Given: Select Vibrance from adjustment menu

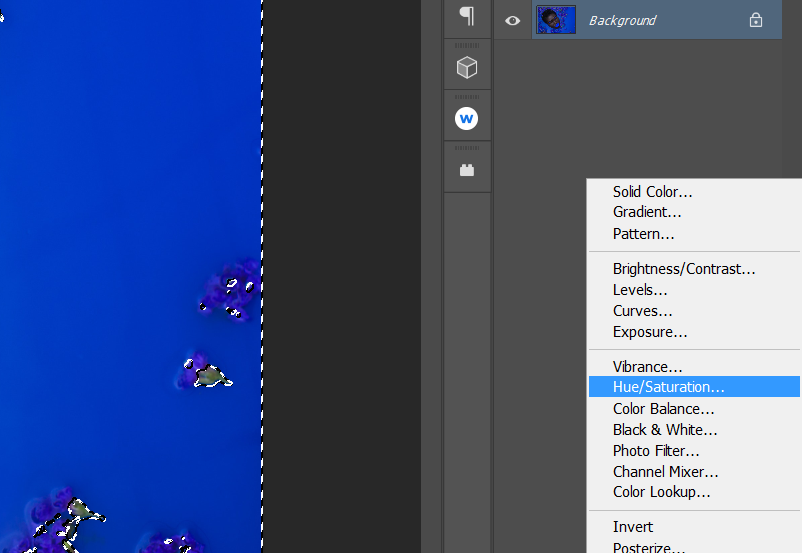Looking at the screenshot, I should [x=647, y=367].
